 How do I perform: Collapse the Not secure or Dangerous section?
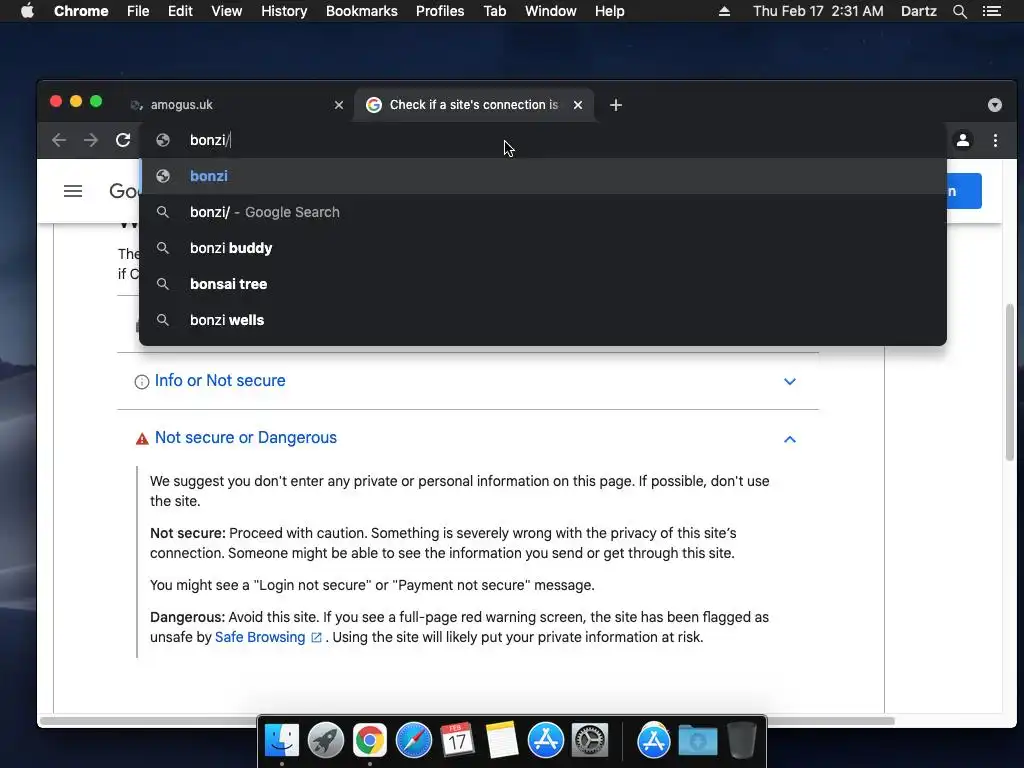tap(790, 439)
